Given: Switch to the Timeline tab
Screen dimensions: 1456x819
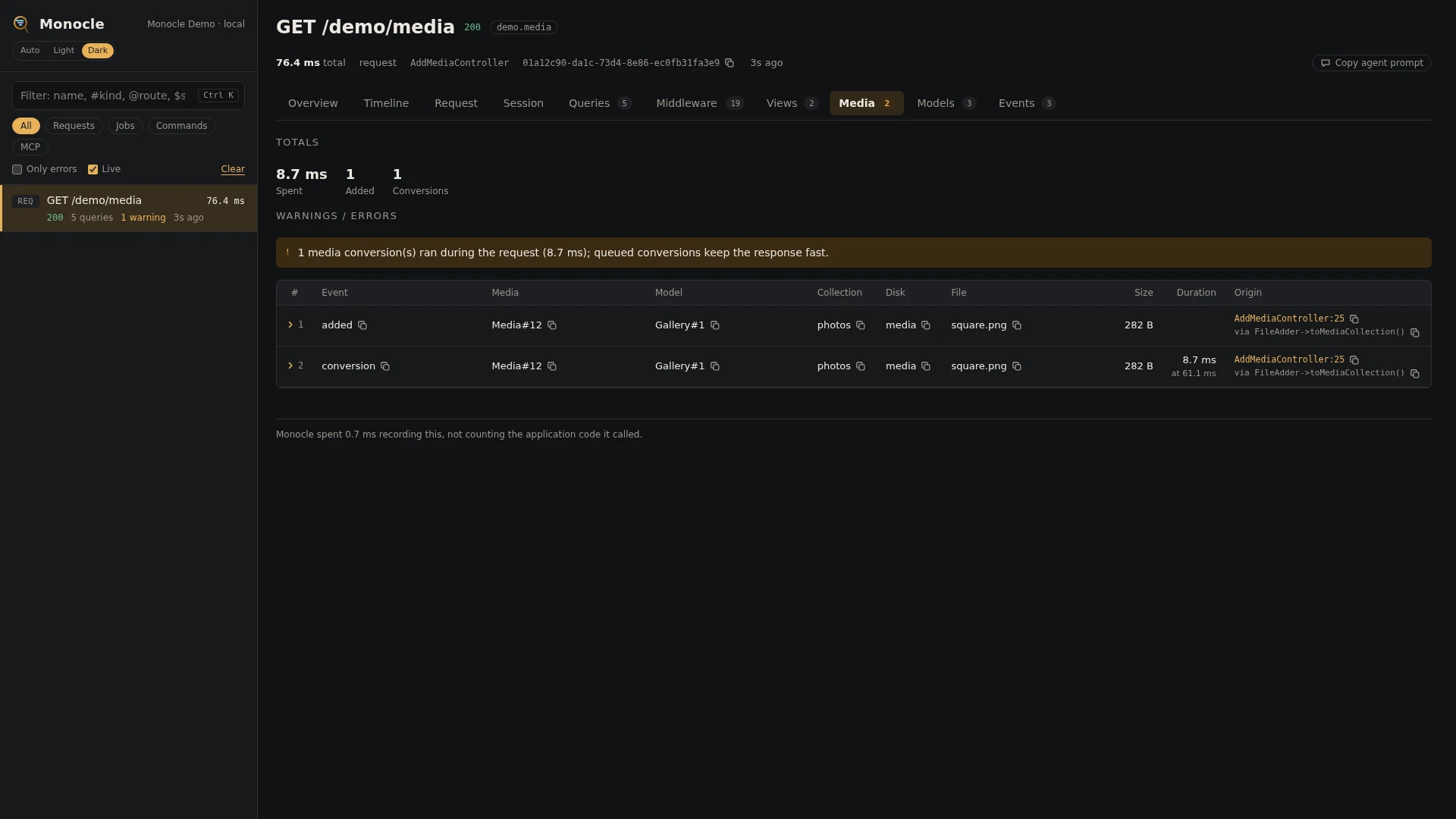Looking at the screenshot, I should coord(386,103).
